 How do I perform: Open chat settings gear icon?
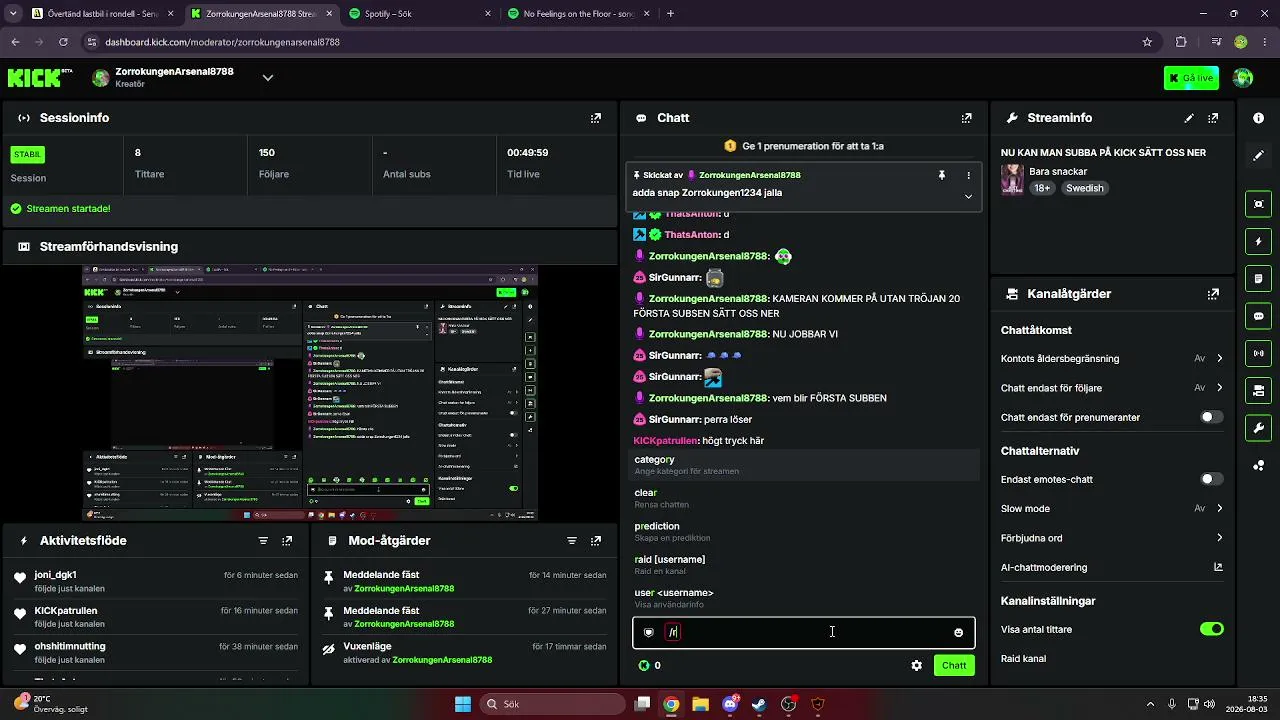916,665
